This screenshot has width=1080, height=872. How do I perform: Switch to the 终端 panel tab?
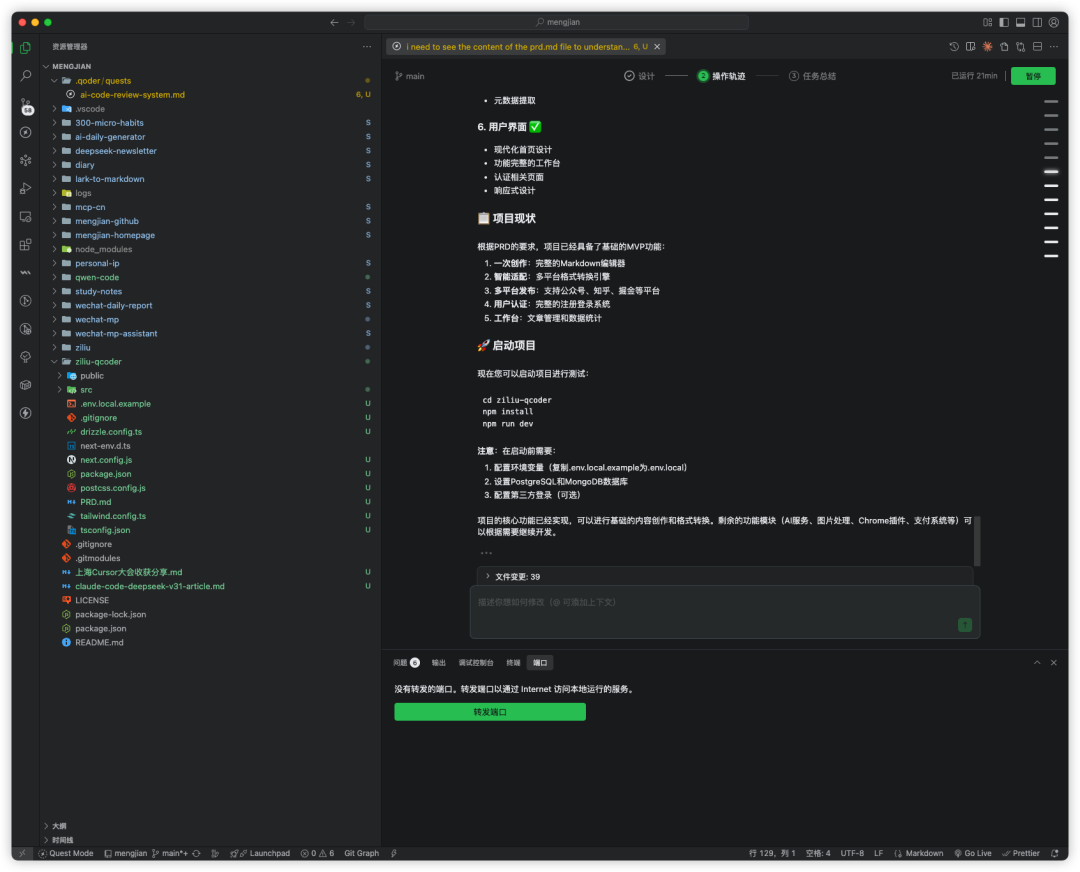coord(513,663)
